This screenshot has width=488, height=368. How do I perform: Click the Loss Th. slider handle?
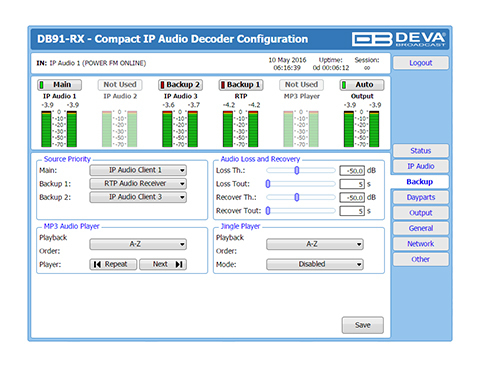click(297, 170)
